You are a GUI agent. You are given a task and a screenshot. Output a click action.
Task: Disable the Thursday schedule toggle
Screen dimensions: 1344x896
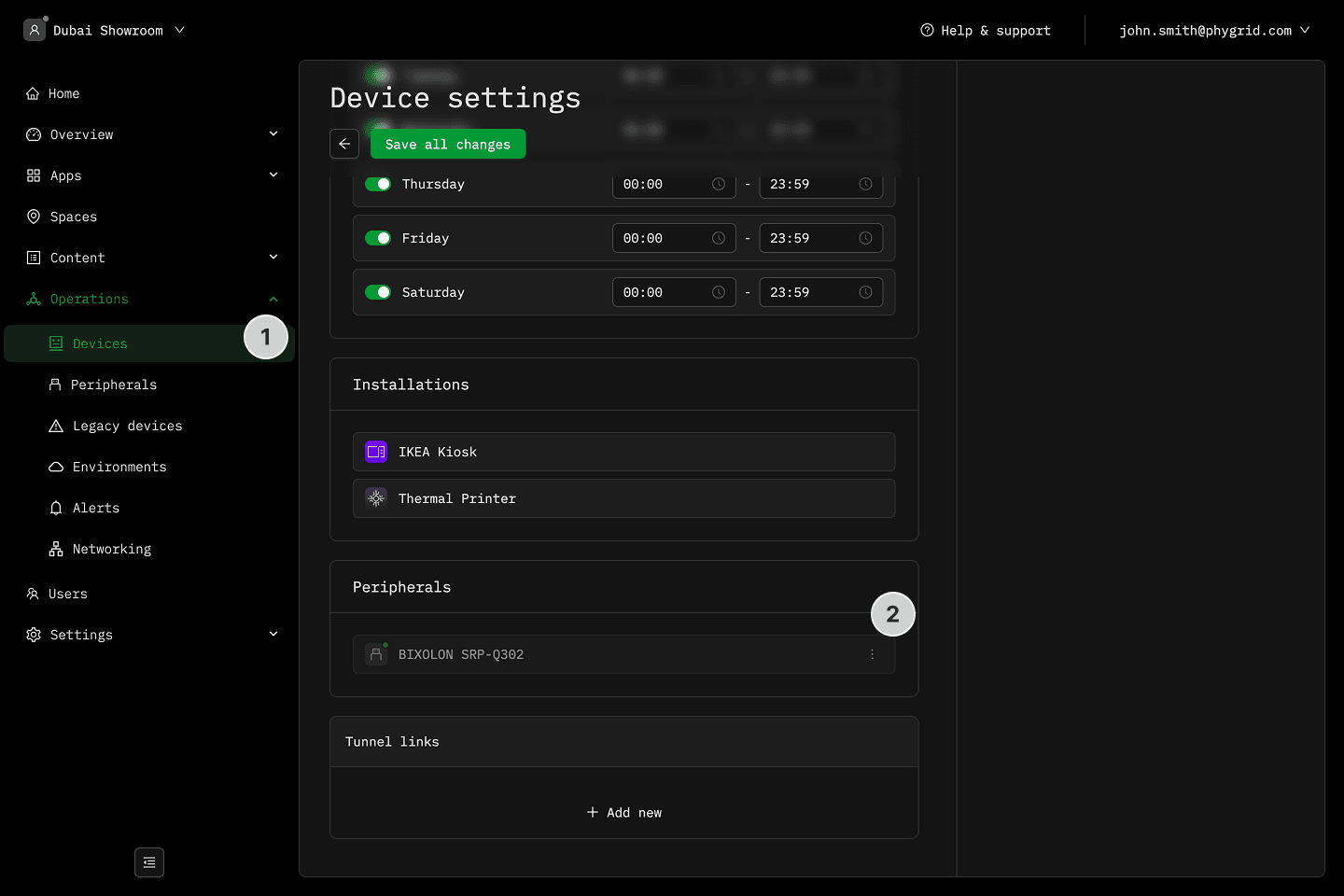378,185
